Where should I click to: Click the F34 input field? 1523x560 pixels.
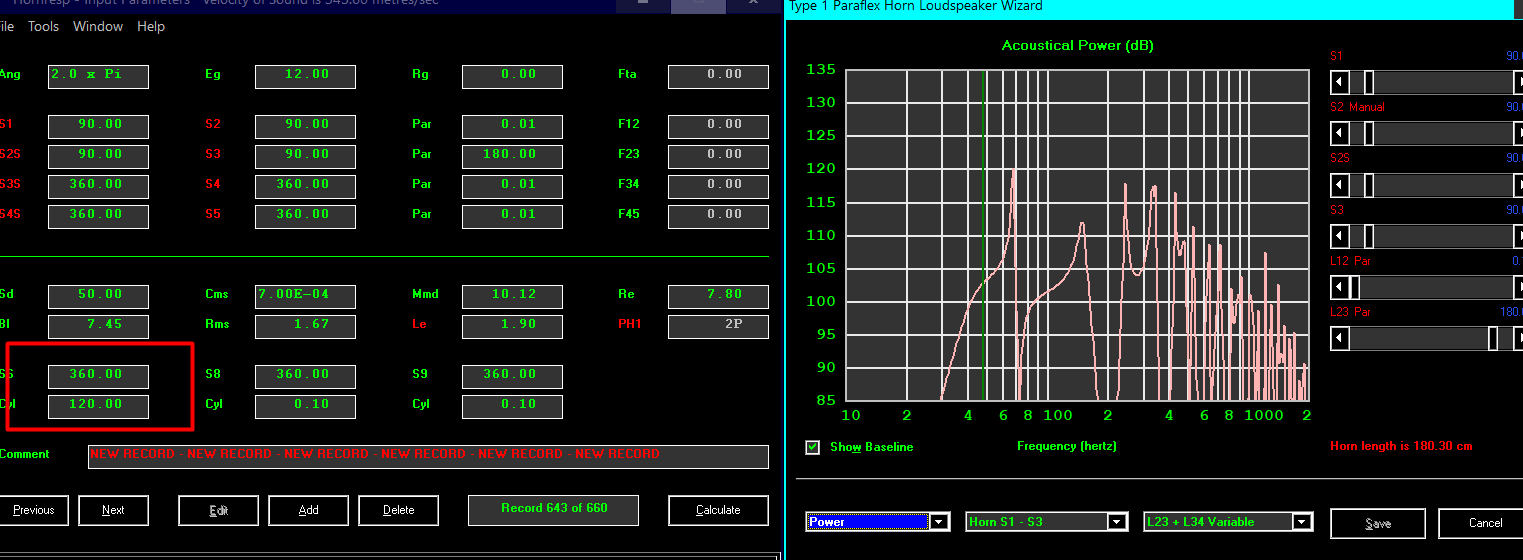point(718,186)
